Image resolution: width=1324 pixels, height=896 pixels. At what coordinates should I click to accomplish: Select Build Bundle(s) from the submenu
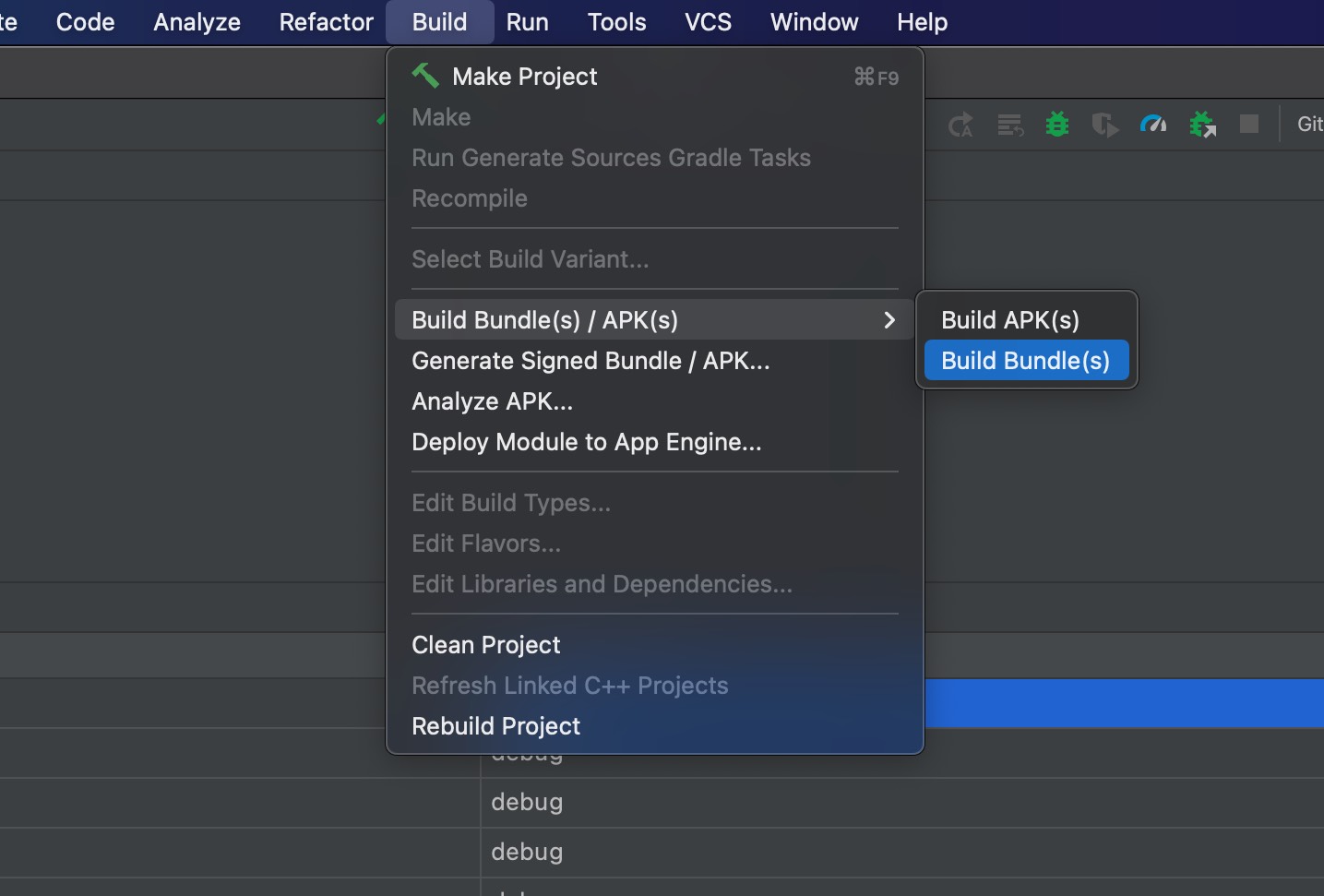[x=1025, y=360]
